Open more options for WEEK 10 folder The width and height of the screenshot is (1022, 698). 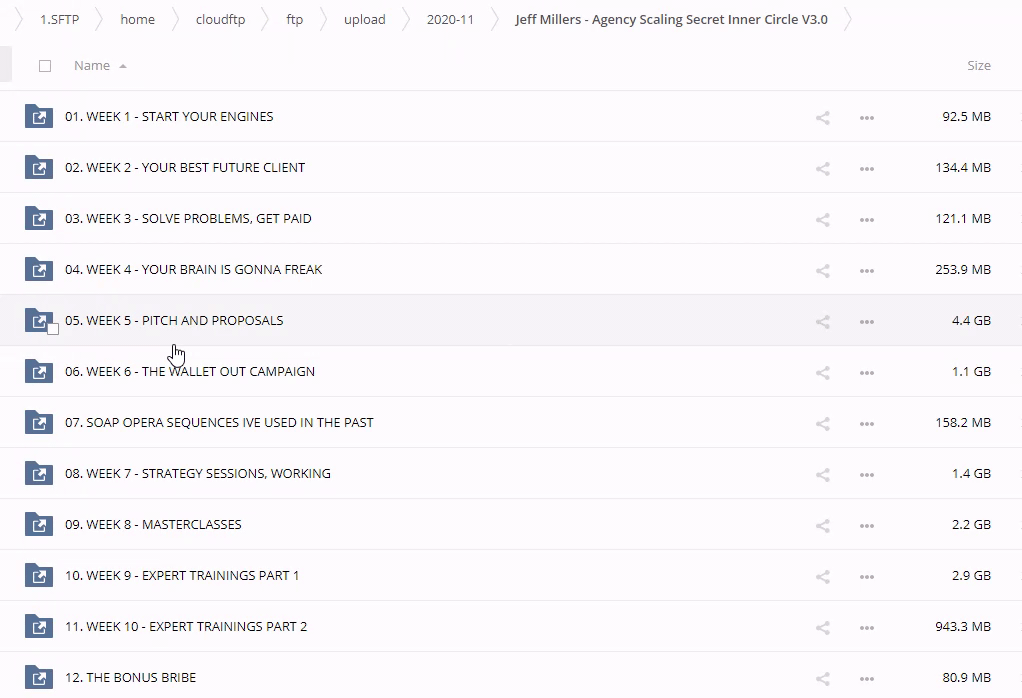pos(866,627)
